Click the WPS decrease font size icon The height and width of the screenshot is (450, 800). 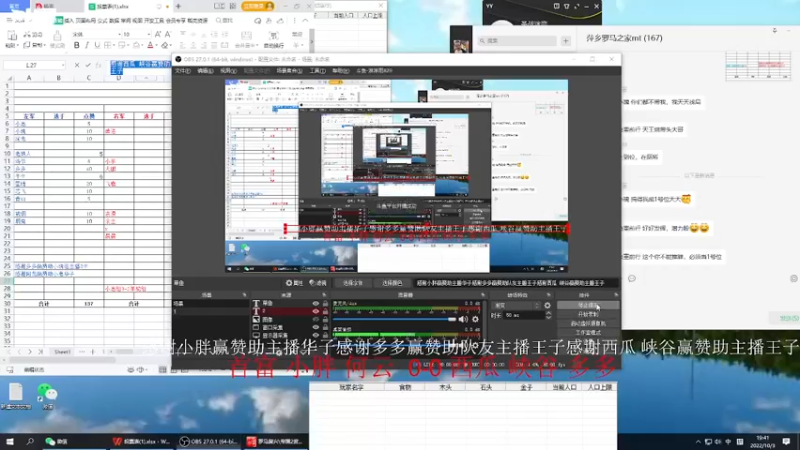(167, 34)
